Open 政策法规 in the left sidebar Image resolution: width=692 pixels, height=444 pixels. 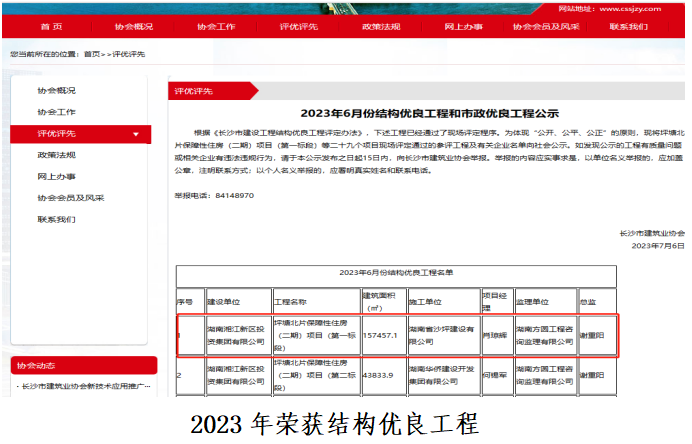[x=56, y=155]
